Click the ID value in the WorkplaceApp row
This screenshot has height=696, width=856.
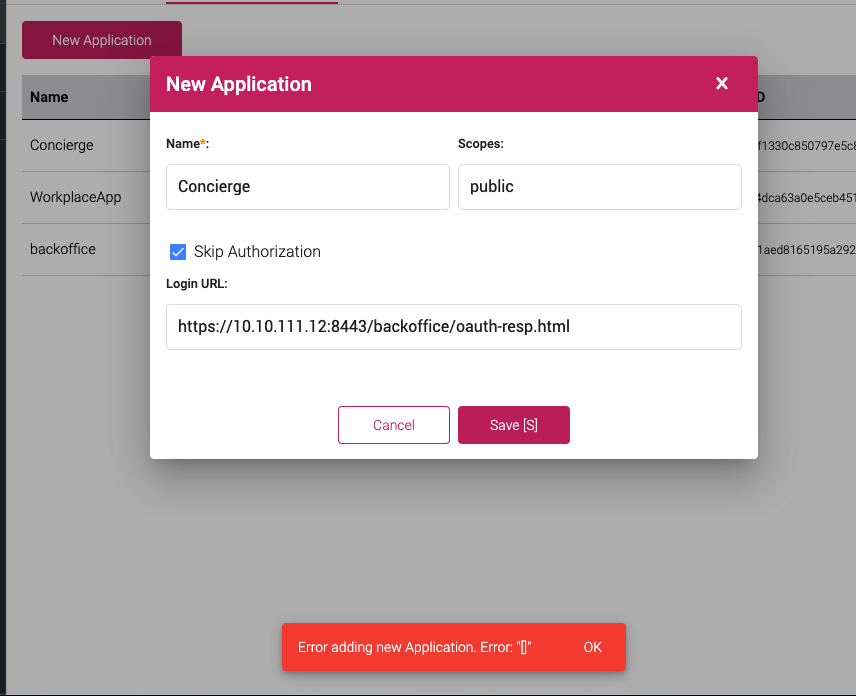point(806,198)
